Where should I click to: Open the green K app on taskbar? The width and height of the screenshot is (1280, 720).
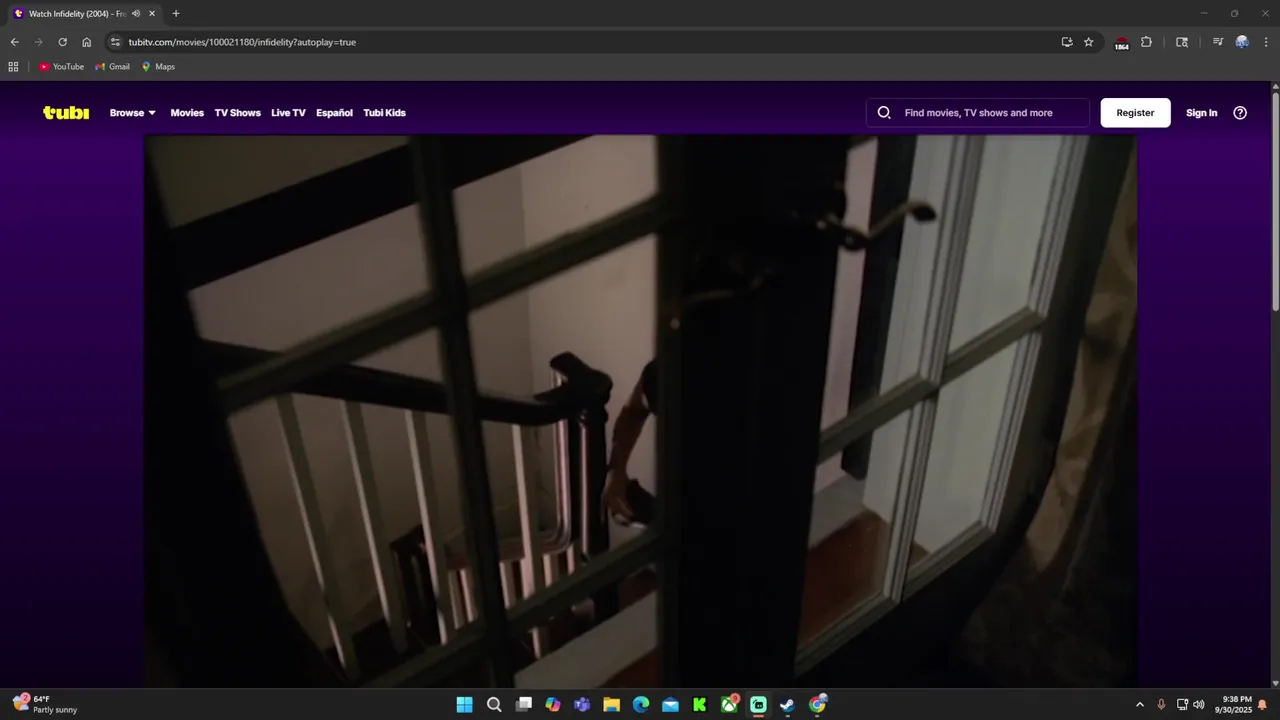click(x=700, y=705)
